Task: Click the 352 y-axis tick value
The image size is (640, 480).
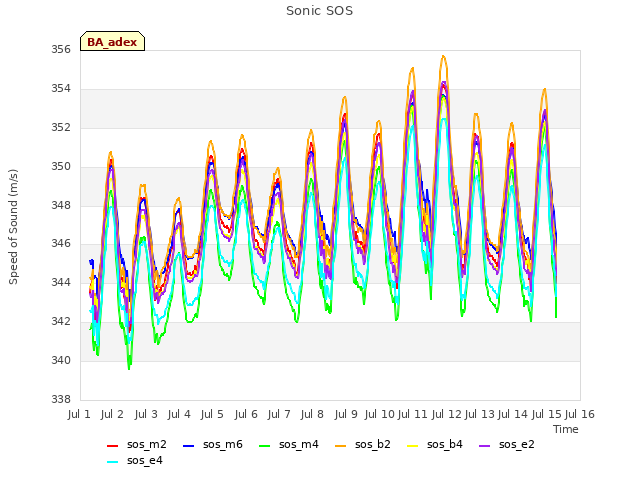Action: point(61,128)
